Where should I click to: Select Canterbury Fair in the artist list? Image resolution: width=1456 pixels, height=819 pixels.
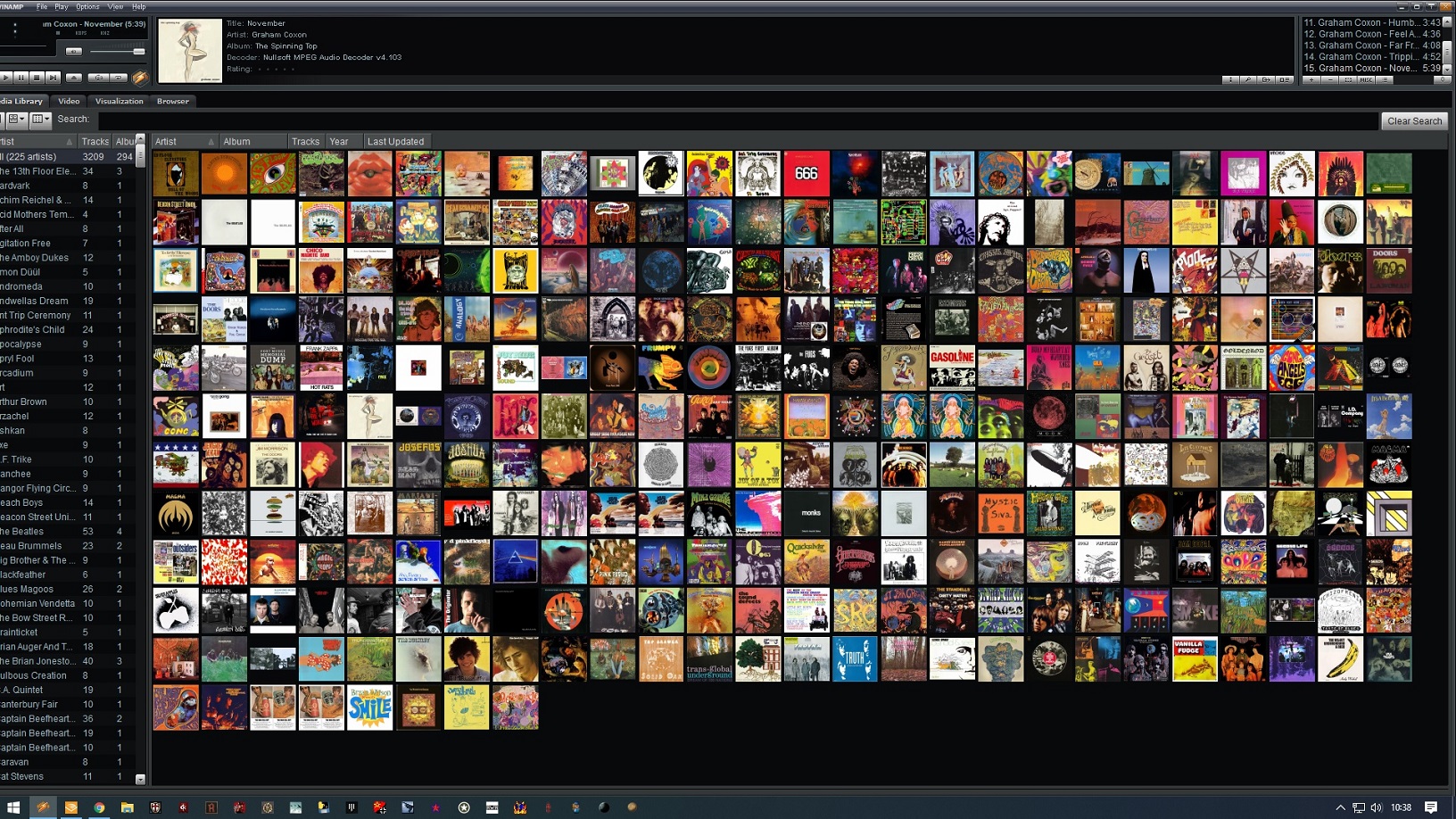pyautogui.click(x=67, y=704)
